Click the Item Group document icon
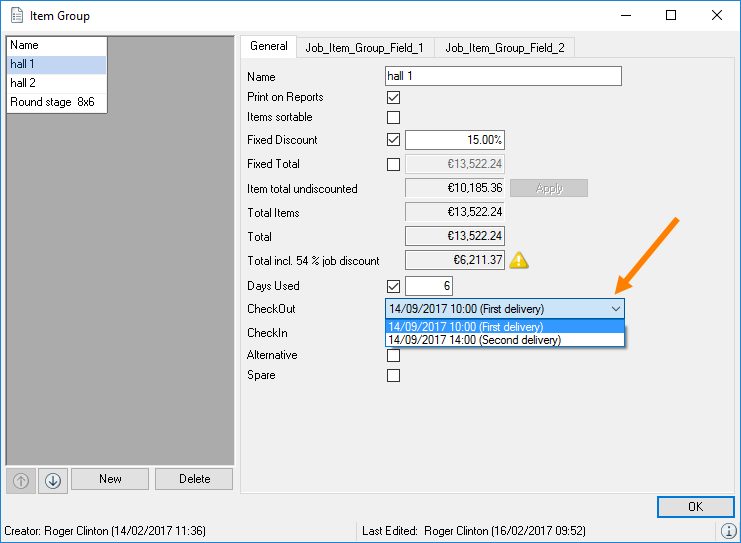Image resolution: width=741 pixels, height=543 pixels. pos(17,15)
